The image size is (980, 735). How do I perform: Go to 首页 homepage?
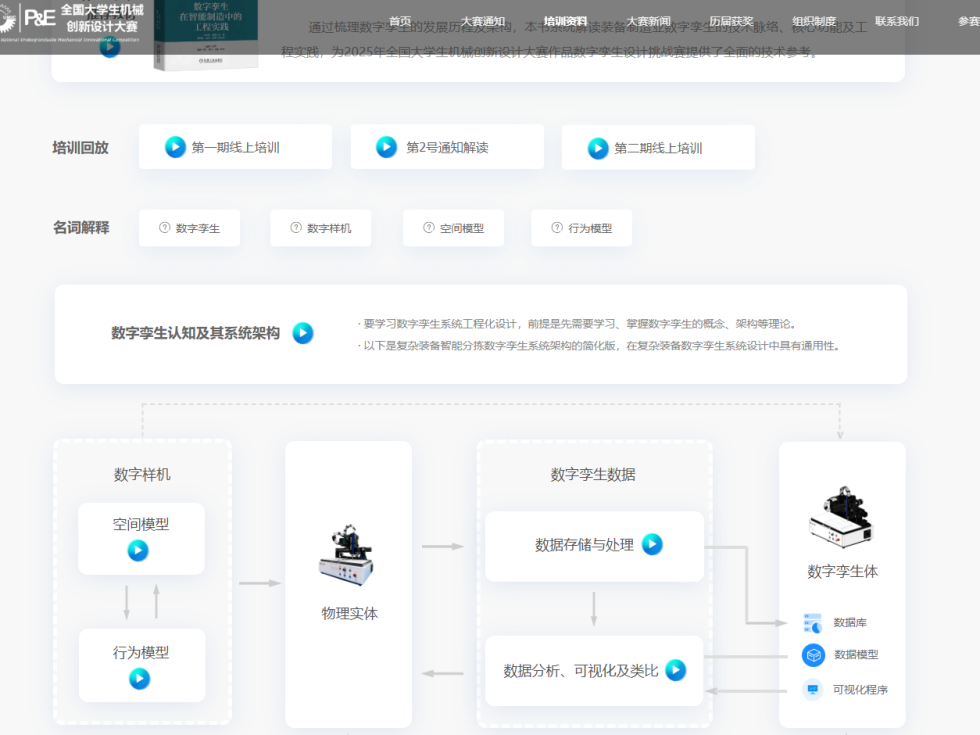[x=398, y=19]
